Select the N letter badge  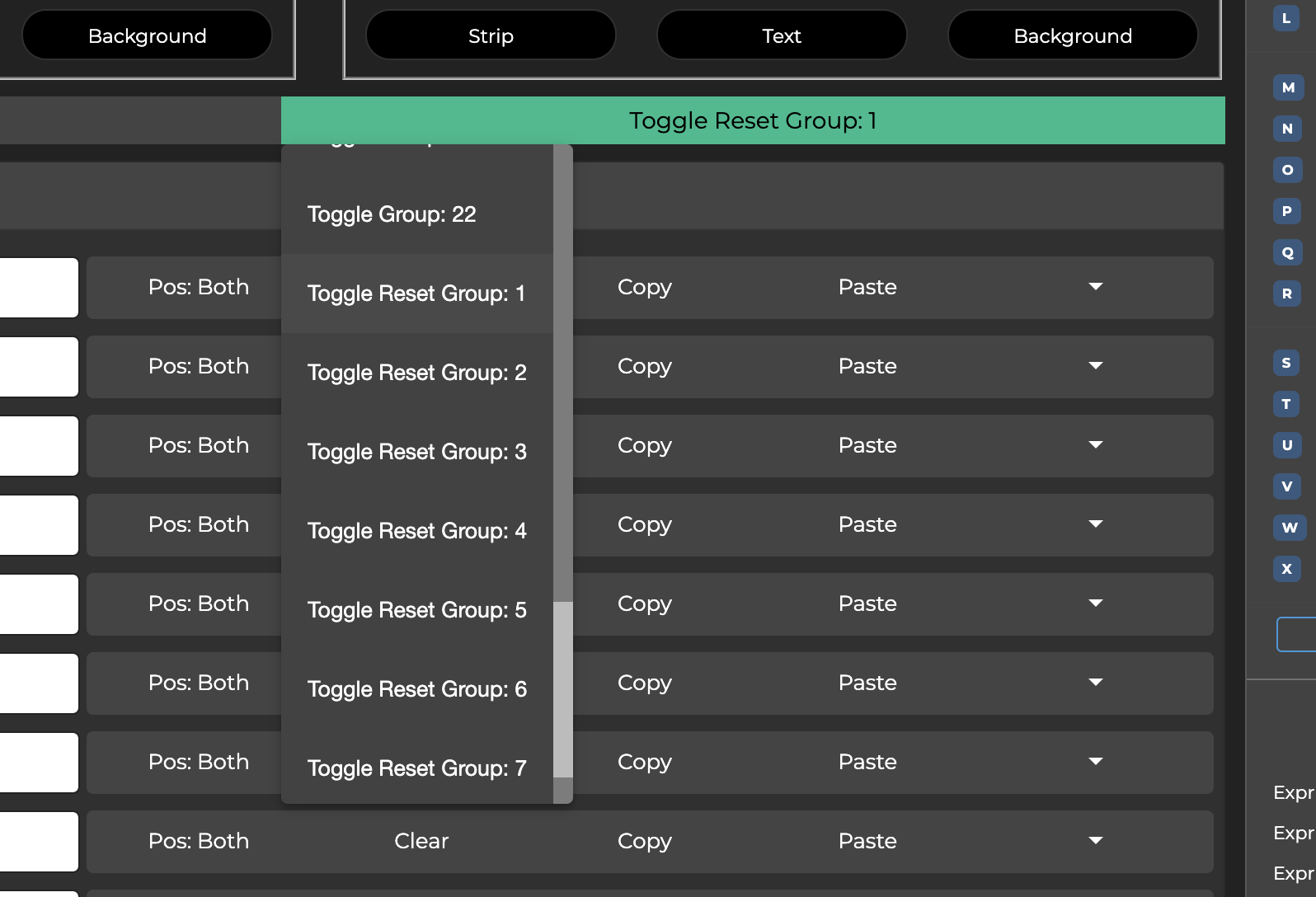pos(1287,129)
